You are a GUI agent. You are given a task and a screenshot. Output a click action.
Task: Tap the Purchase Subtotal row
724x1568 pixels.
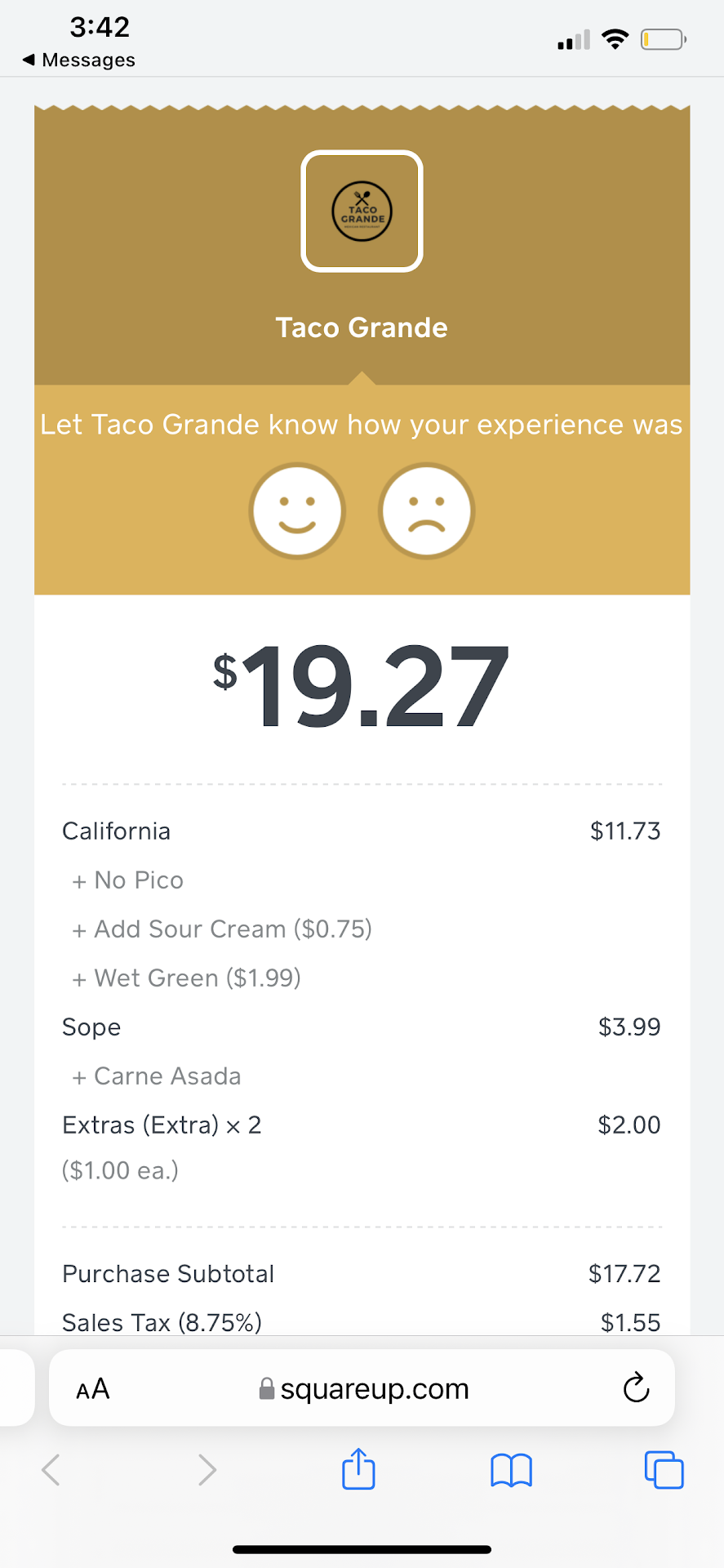pos(168,1274)
